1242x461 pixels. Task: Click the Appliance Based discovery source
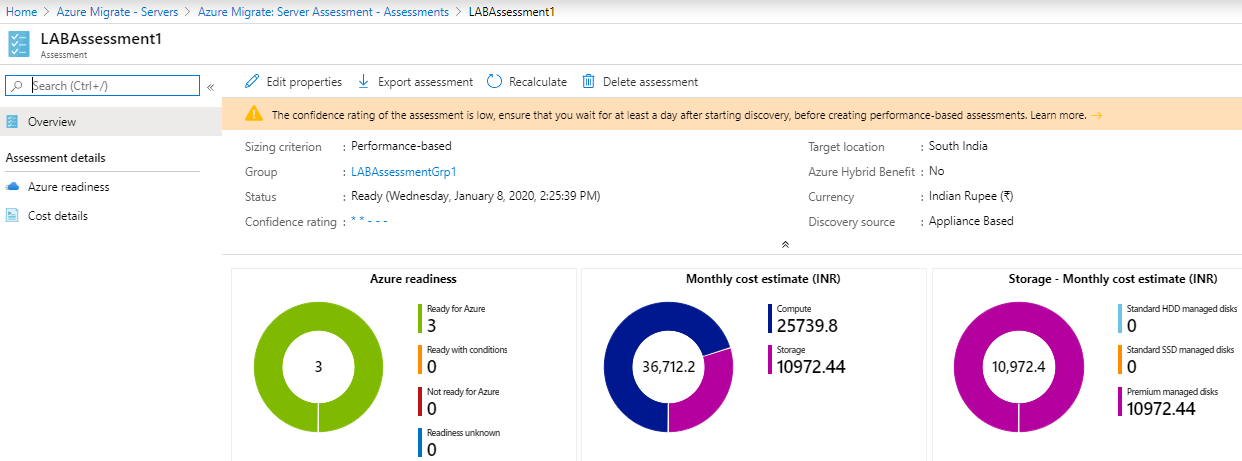(971, 221)
